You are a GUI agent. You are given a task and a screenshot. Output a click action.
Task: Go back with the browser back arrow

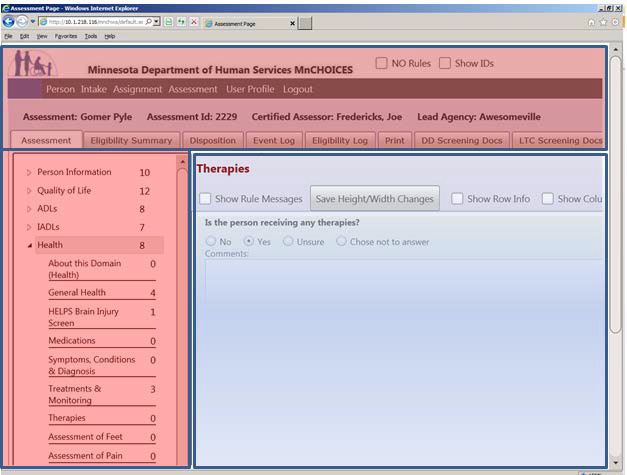point(8,22)
